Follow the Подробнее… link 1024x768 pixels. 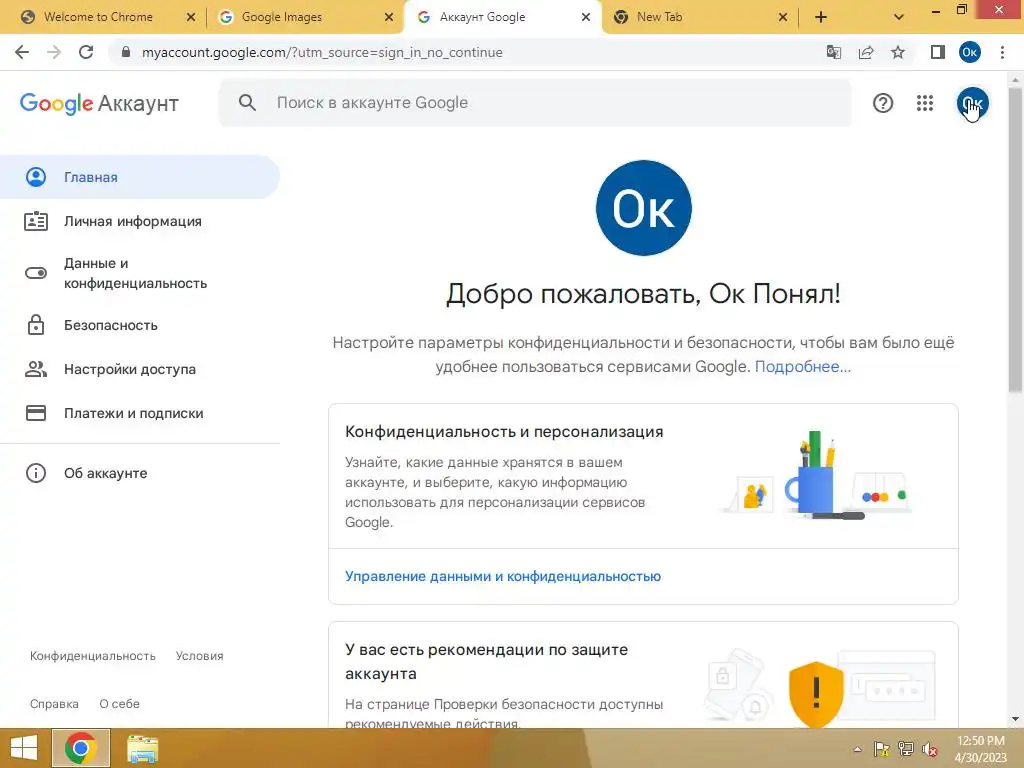coord(803,366)
